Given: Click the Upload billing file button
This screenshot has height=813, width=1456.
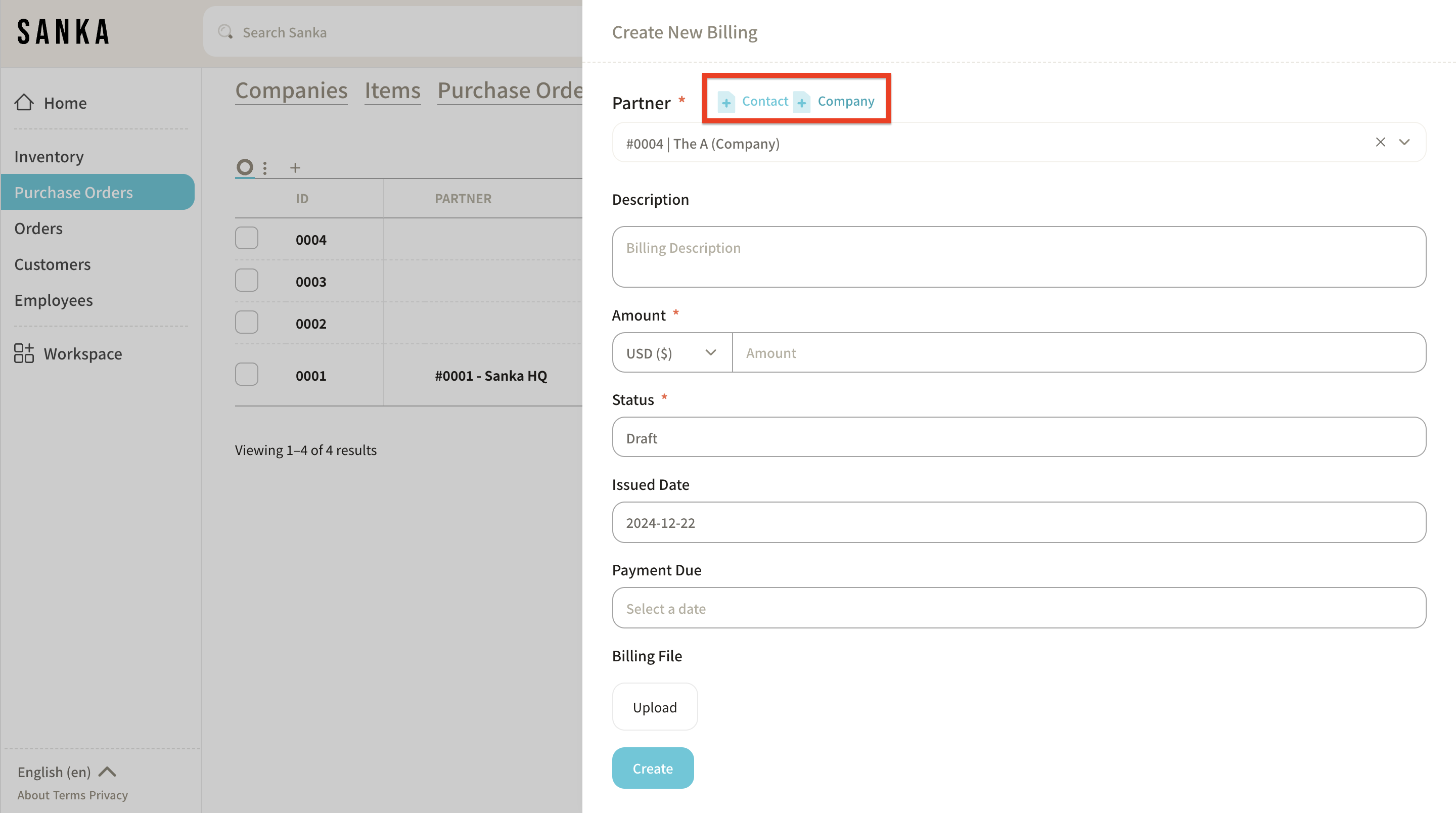Looking at the screenshot, I should coord(655,707).
